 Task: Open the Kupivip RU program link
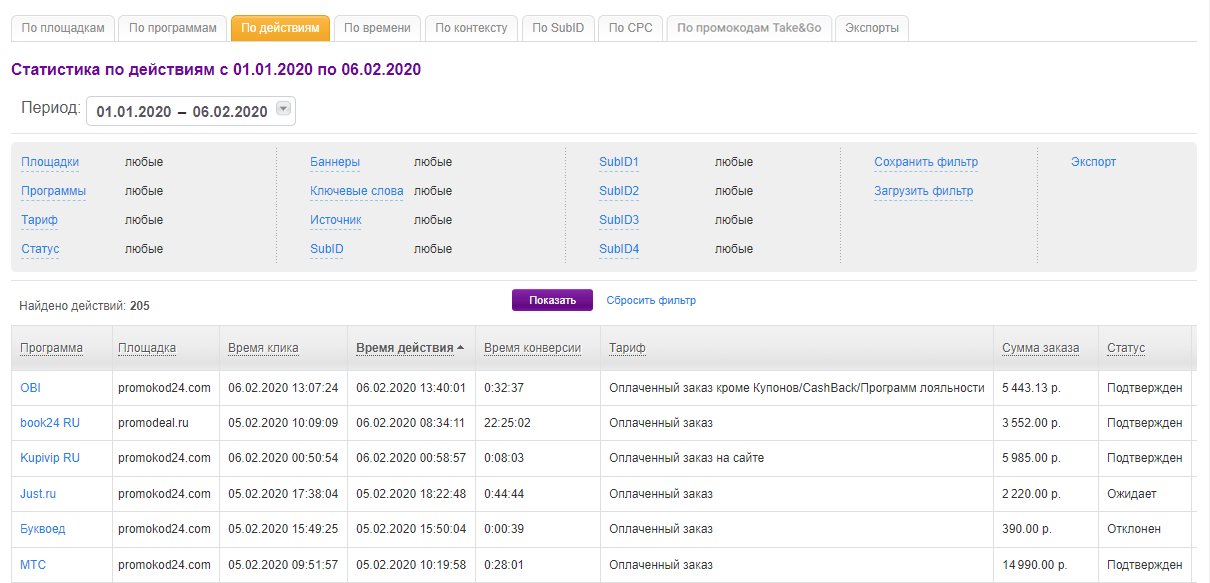coord(50,458)
